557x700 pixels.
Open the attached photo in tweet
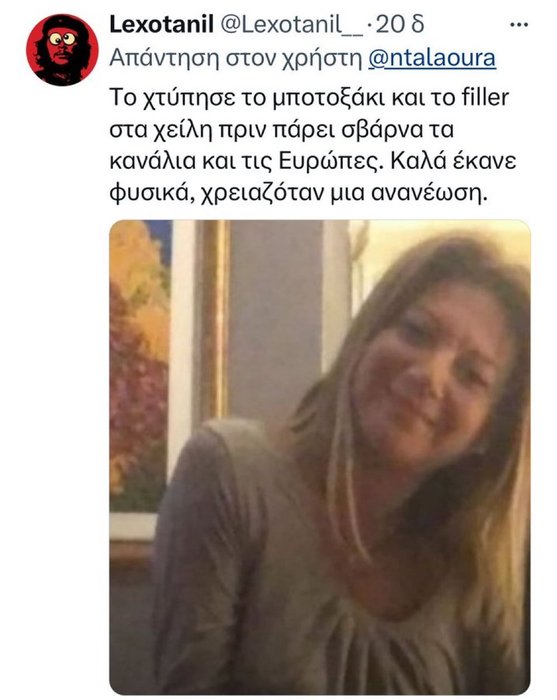click(320, 457)
